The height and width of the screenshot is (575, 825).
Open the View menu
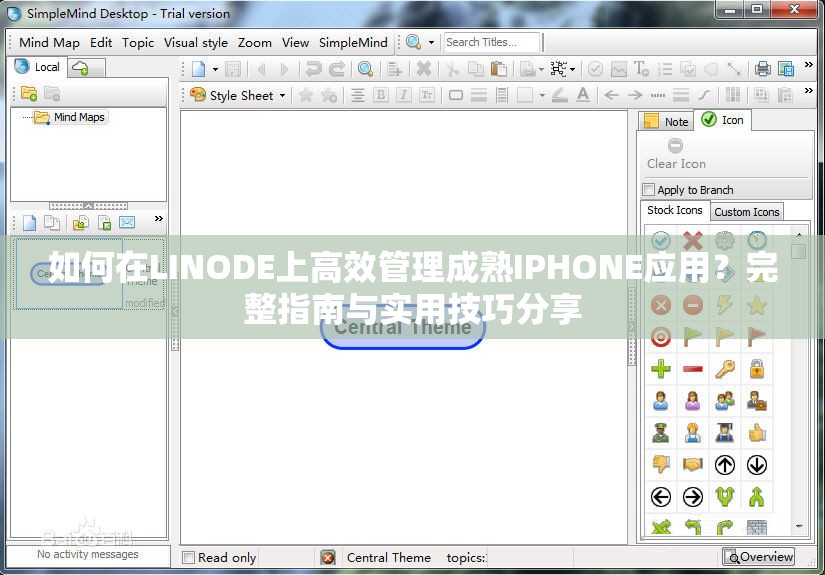coord(295,43)
